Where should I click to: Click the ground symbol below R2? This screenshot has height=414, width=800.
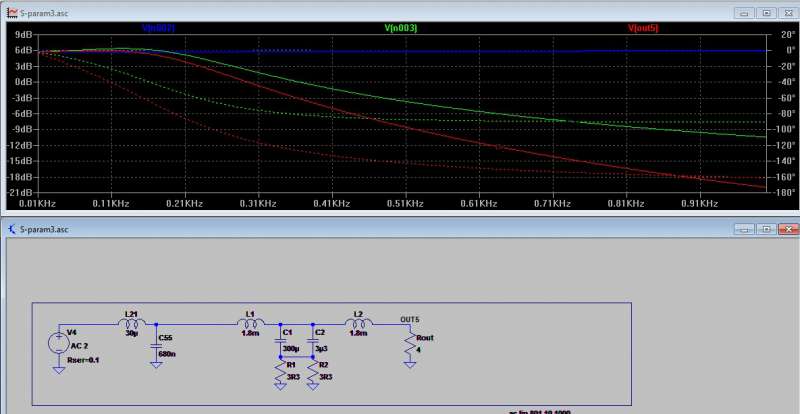click(313, 387)
